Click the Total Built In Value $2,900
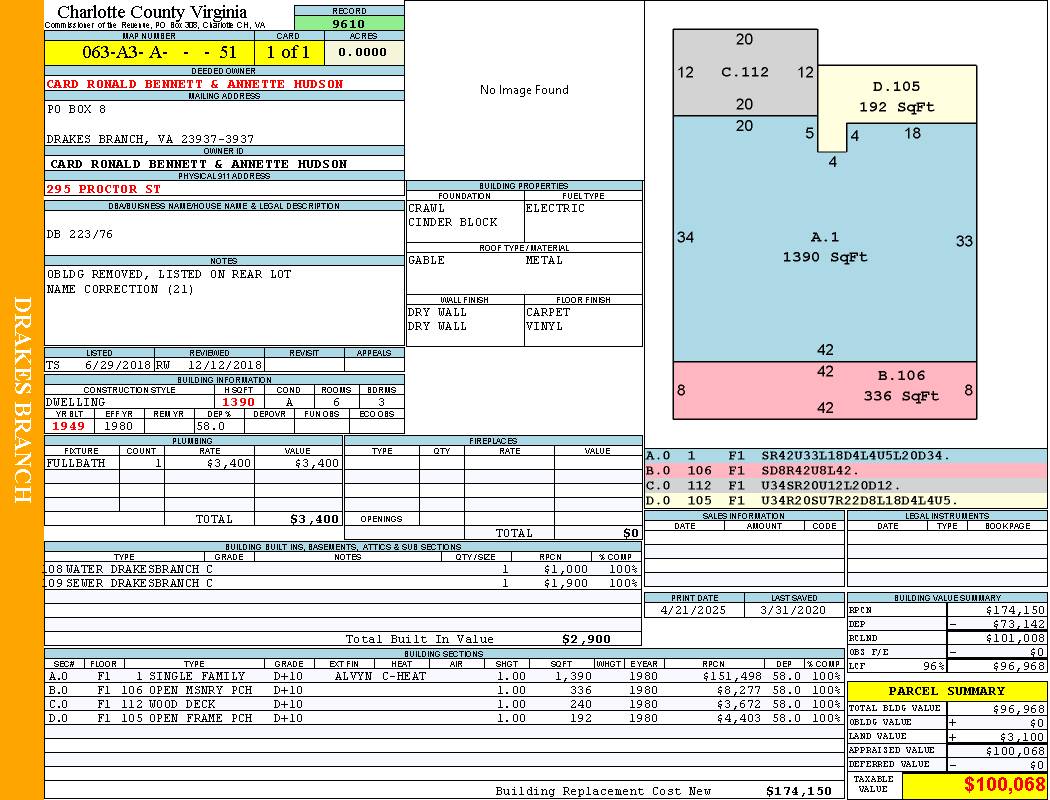The image size is (1050, 800). 584,639
